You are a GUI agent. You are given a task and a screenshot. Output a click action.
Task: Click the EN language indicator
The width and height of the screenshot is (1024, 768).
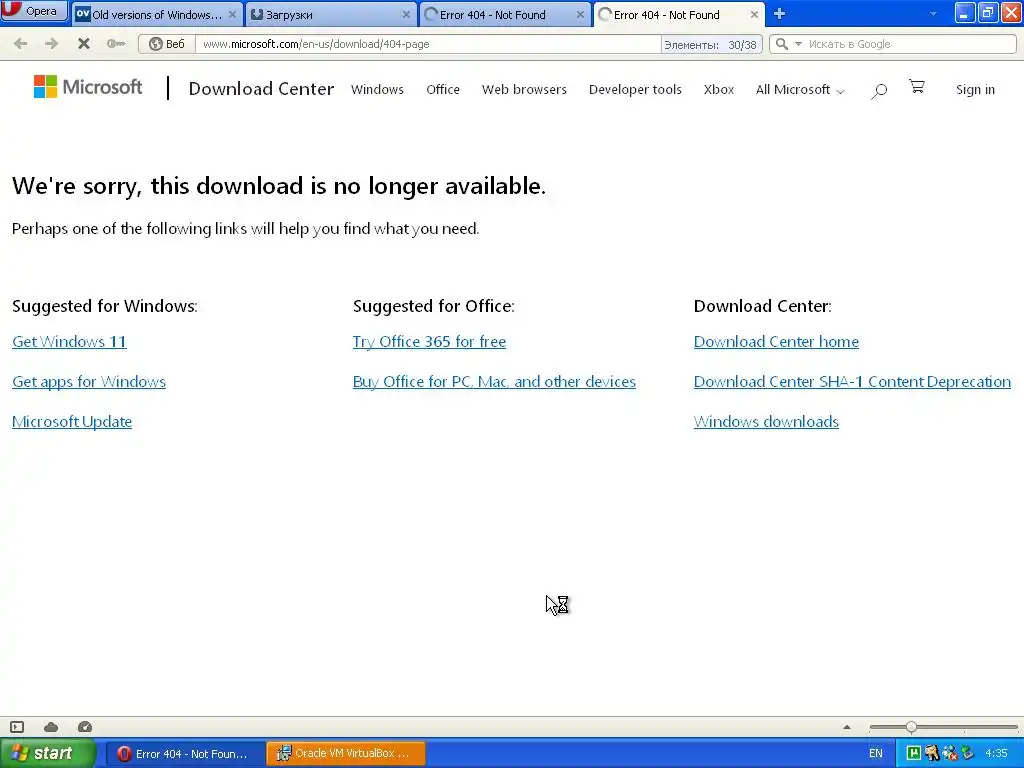pyautogui.click(x=876, y=754)
